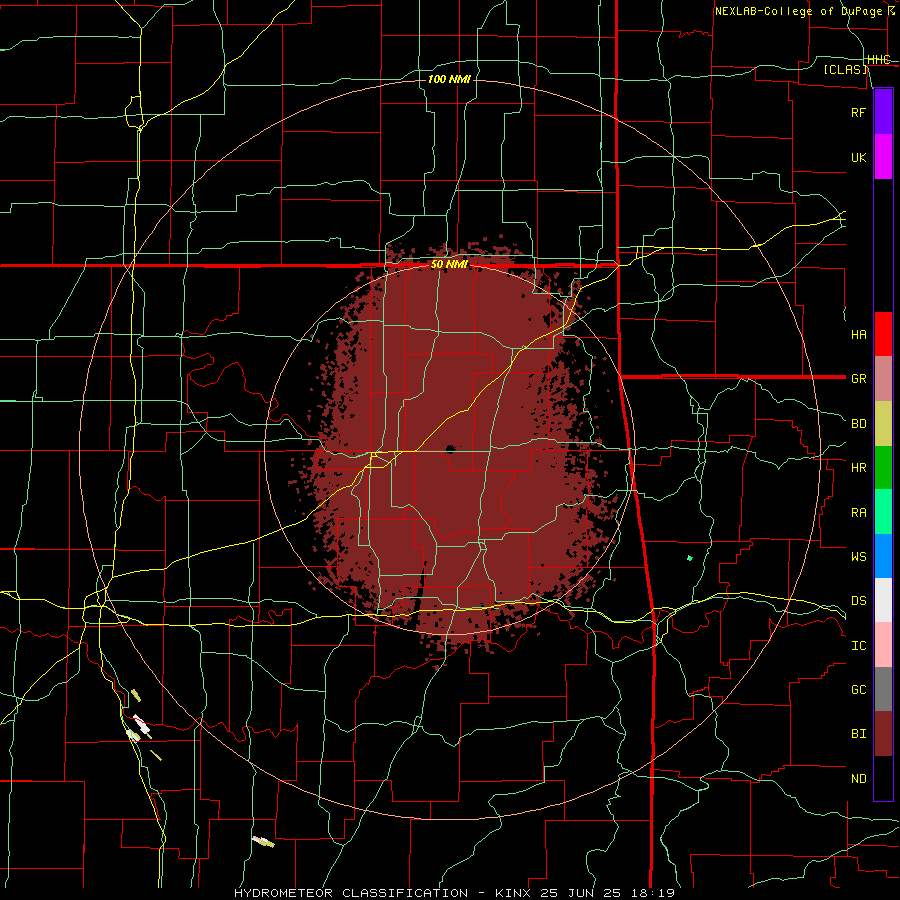
Task: Click the HYDROMETEOR CLASSIFICATION title text
Action: coord(351,893)
